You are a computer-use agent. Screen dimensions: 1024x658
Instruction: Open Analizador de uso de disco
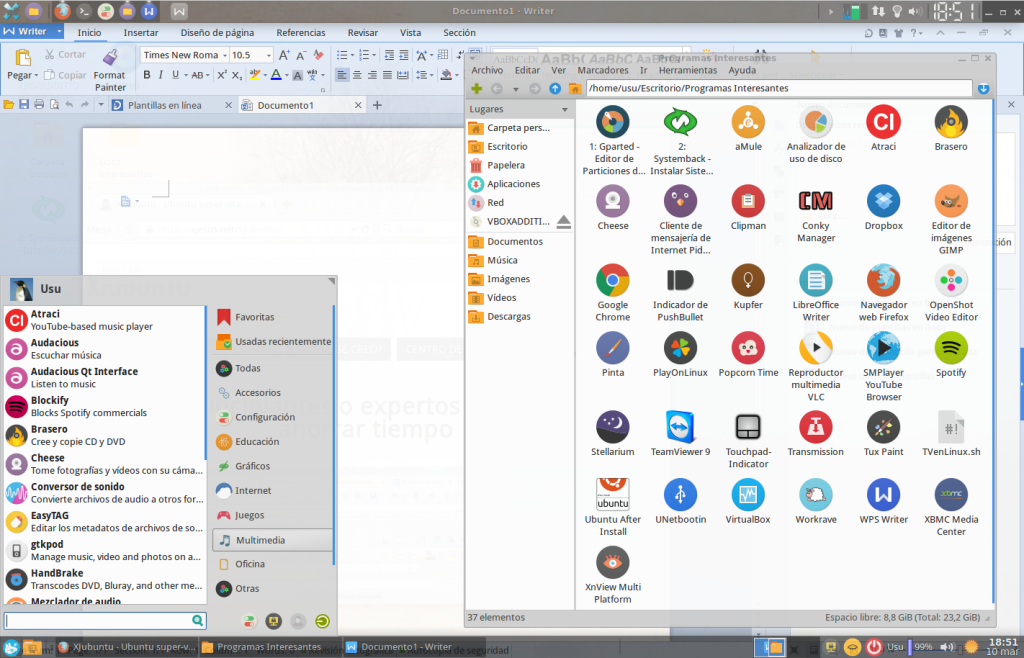(816, 121)
